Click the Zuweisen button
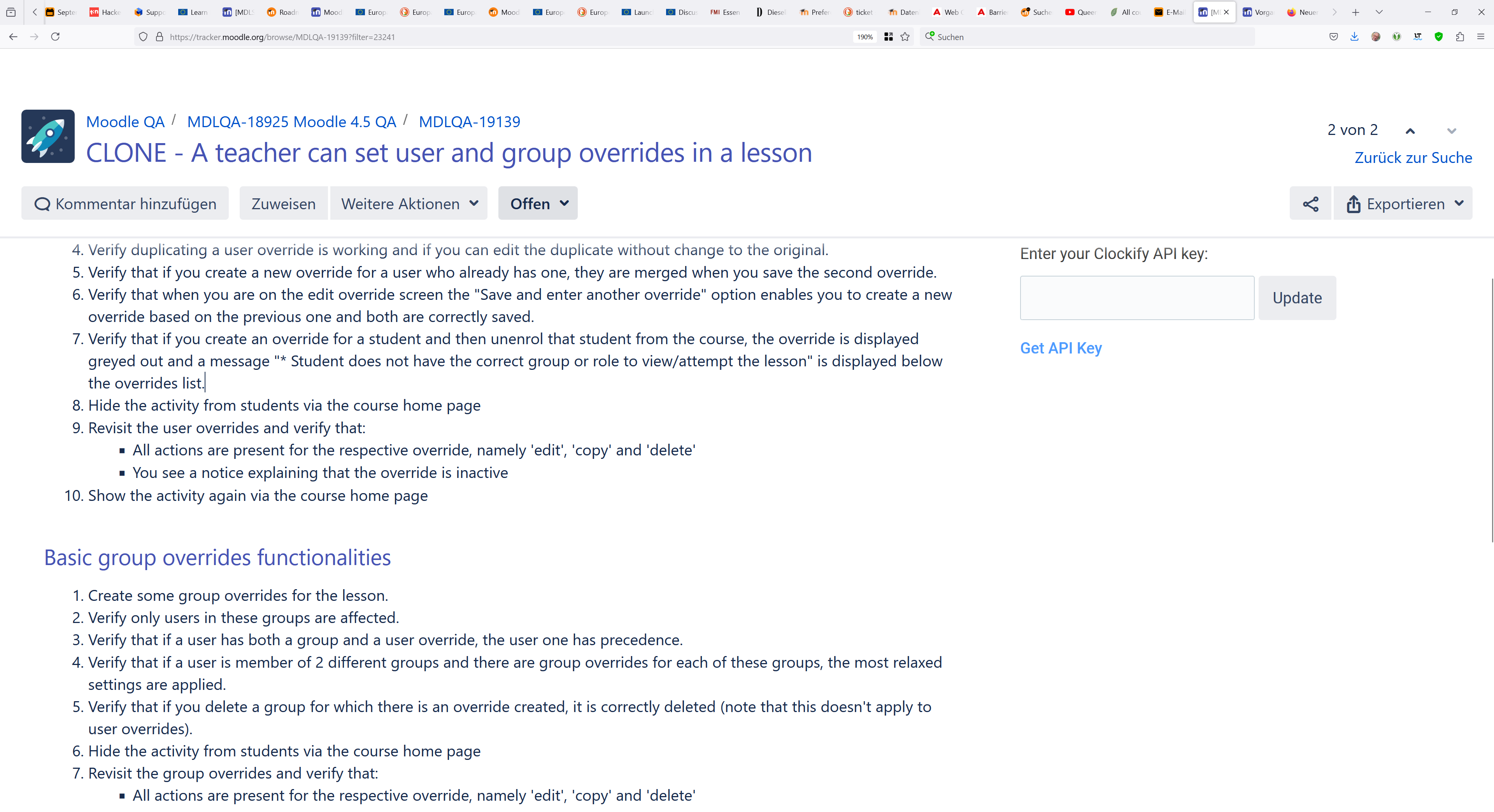The width and height of the screenshot is (1494, 812). (x=284, y=203)
